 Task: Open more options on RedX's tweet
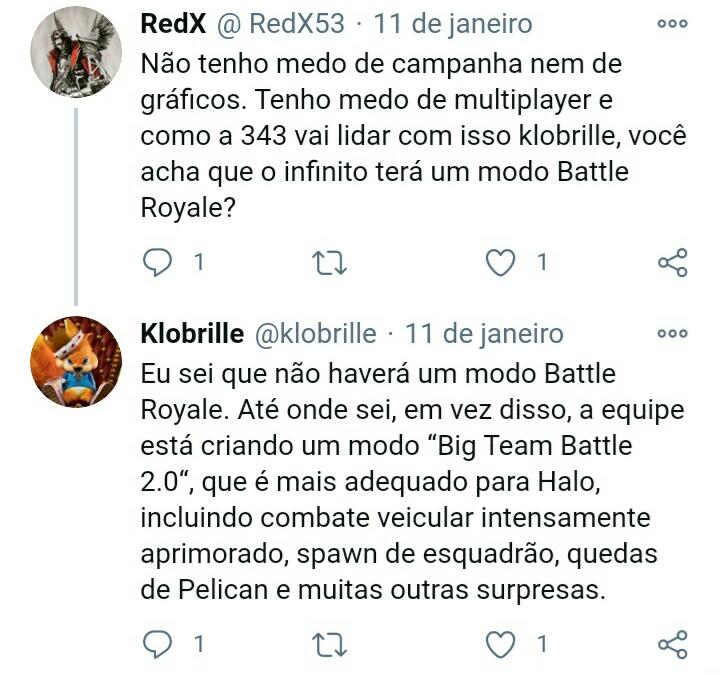point(672,23)
